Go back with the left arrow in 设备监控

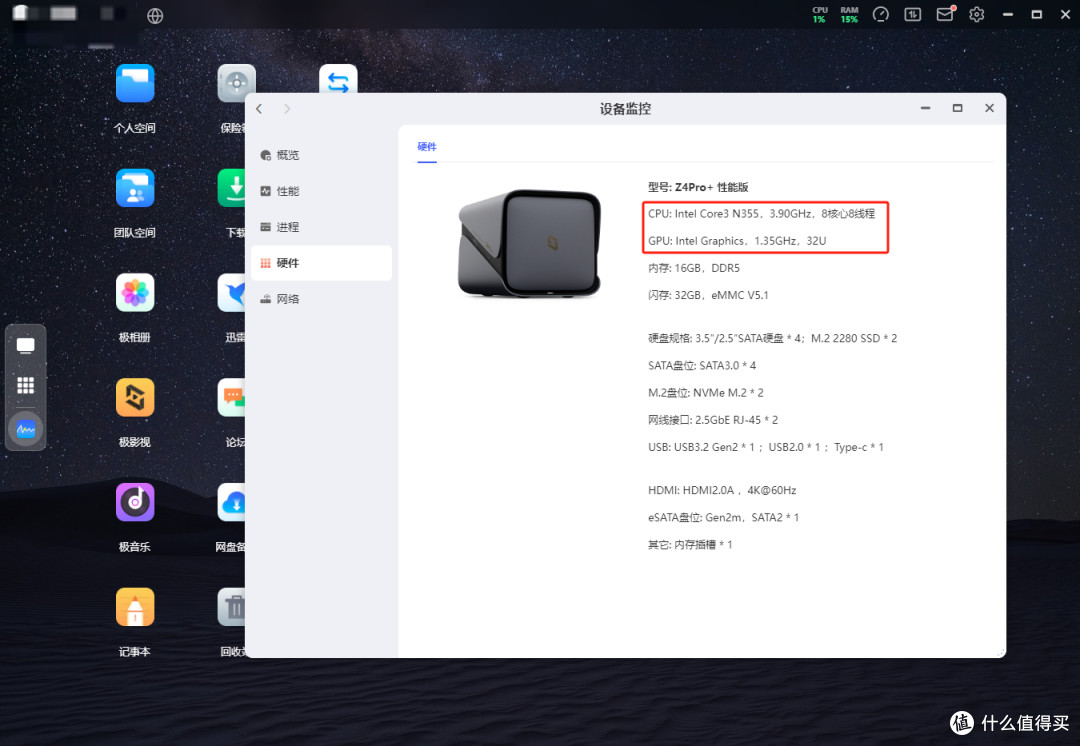(259, 109)
